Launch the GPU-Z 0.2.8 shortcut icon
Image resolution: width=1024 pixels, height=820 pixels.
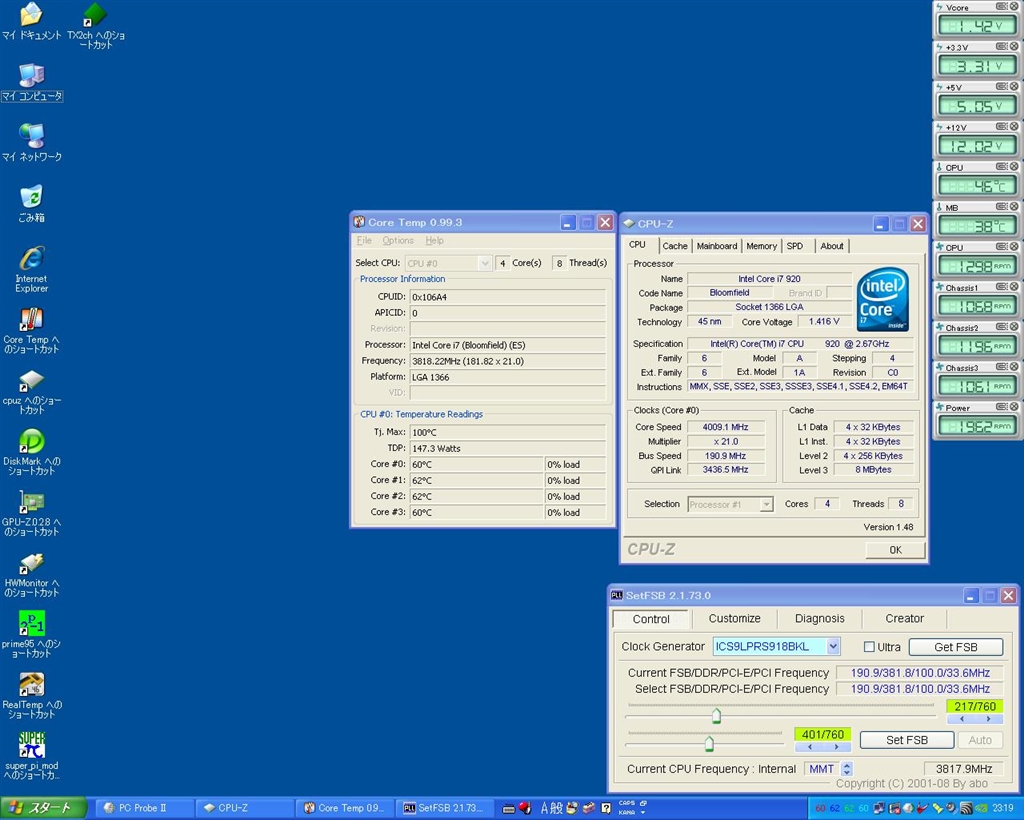pyautogui.click(x=31, y=502)
